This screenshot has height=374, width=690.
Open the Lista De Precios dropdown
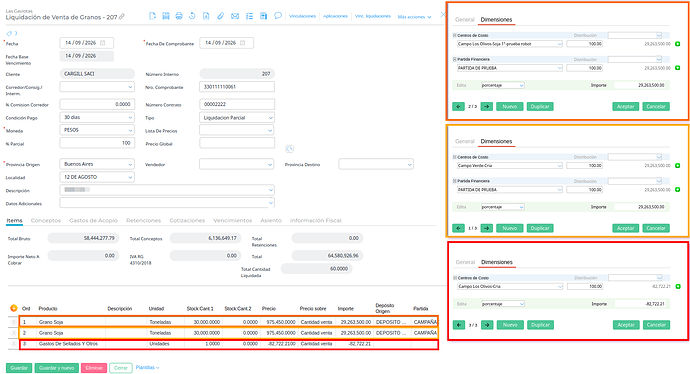pos(237,130)
